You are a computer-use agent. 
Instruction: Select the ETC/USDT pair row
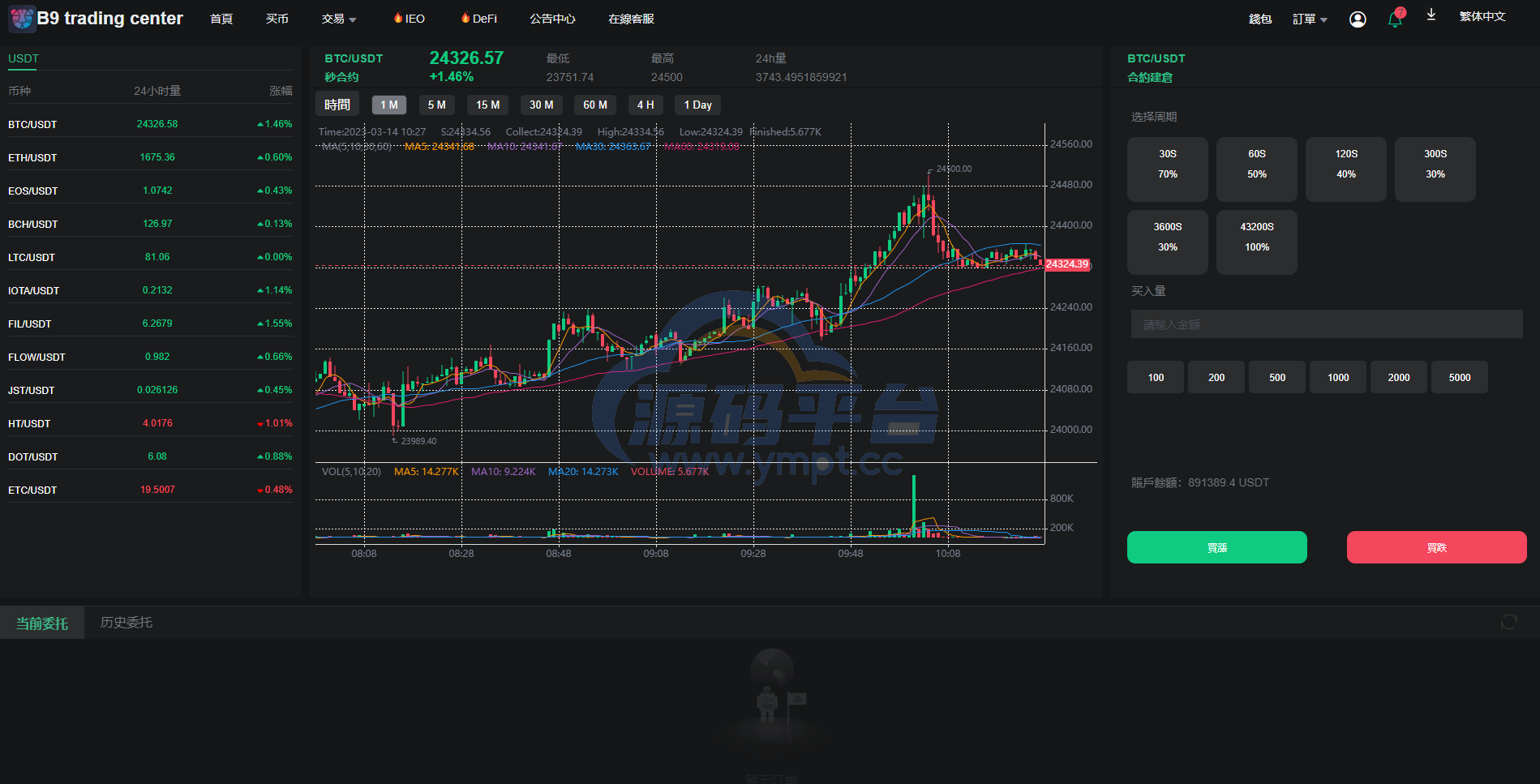pyautogui.click(x=150, y=490)
